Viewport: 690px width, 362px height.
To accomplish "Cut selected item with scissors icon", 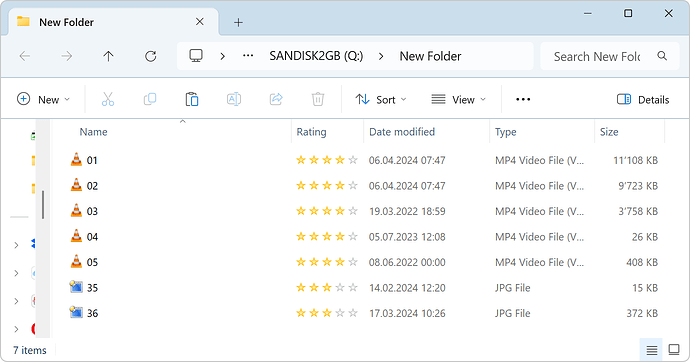I will [108, 99].
